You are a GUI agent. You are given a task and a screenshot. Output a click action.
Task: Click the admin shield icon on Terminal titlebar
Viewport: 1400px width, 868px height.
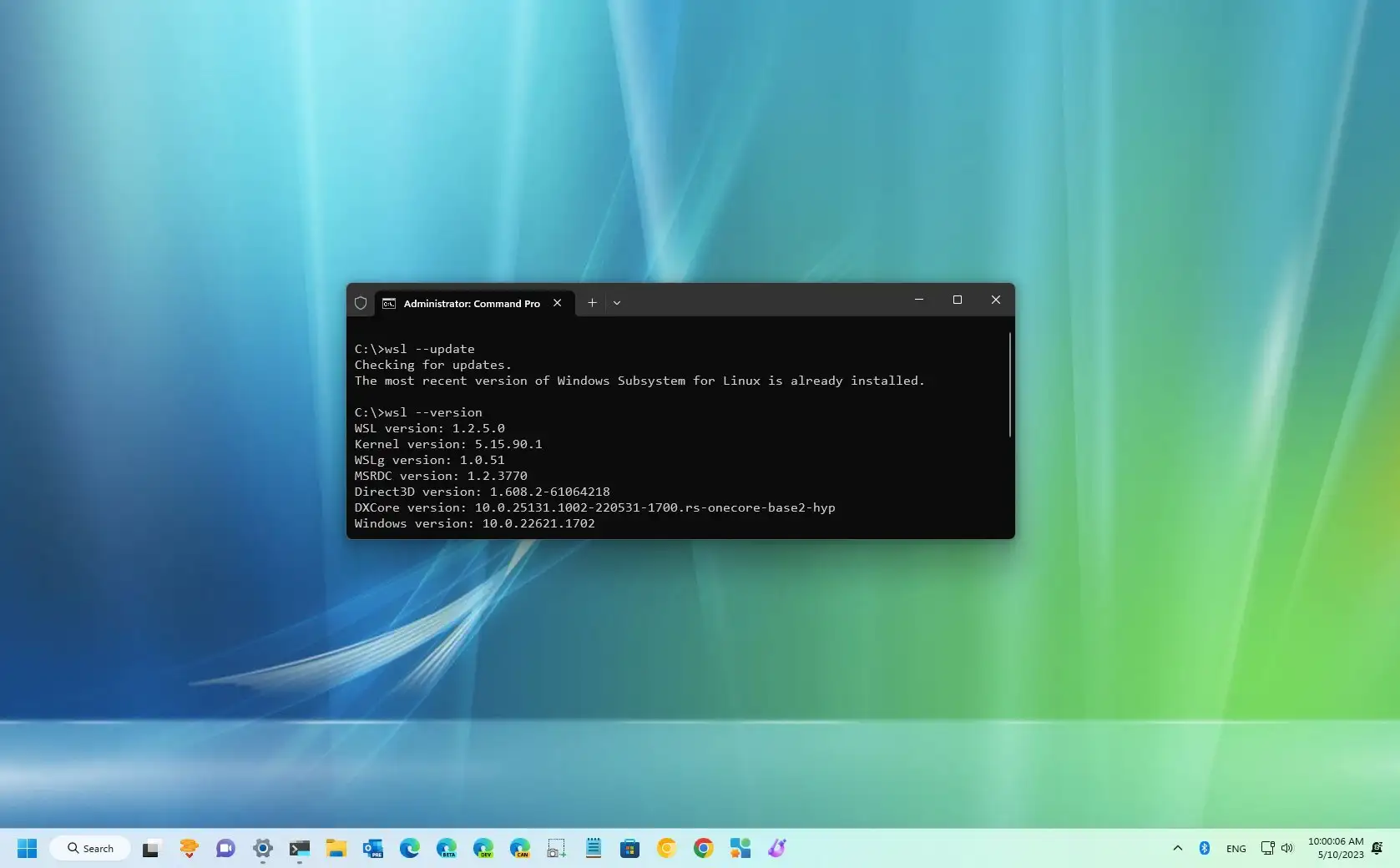coord(361,302)
